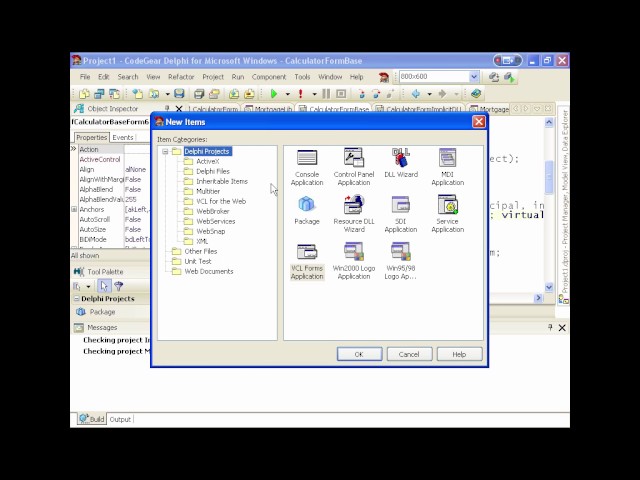Screen dimensions: 640x480
Task: Click the Save All toolbar icon
Action: point(199,94)
